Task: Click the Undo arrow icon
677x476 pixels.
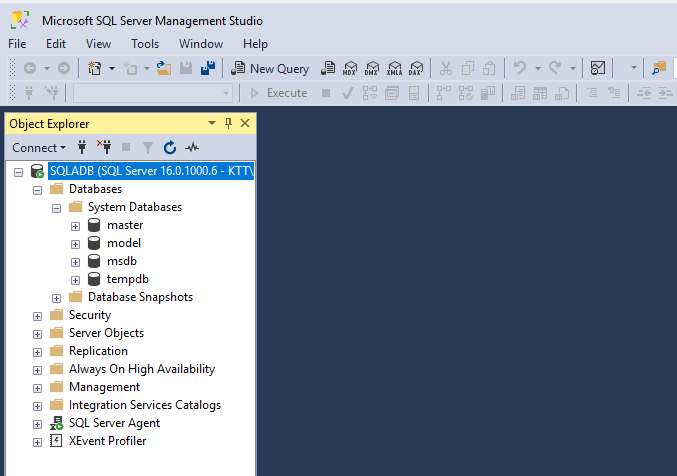Action: click(x=520, y=68)
